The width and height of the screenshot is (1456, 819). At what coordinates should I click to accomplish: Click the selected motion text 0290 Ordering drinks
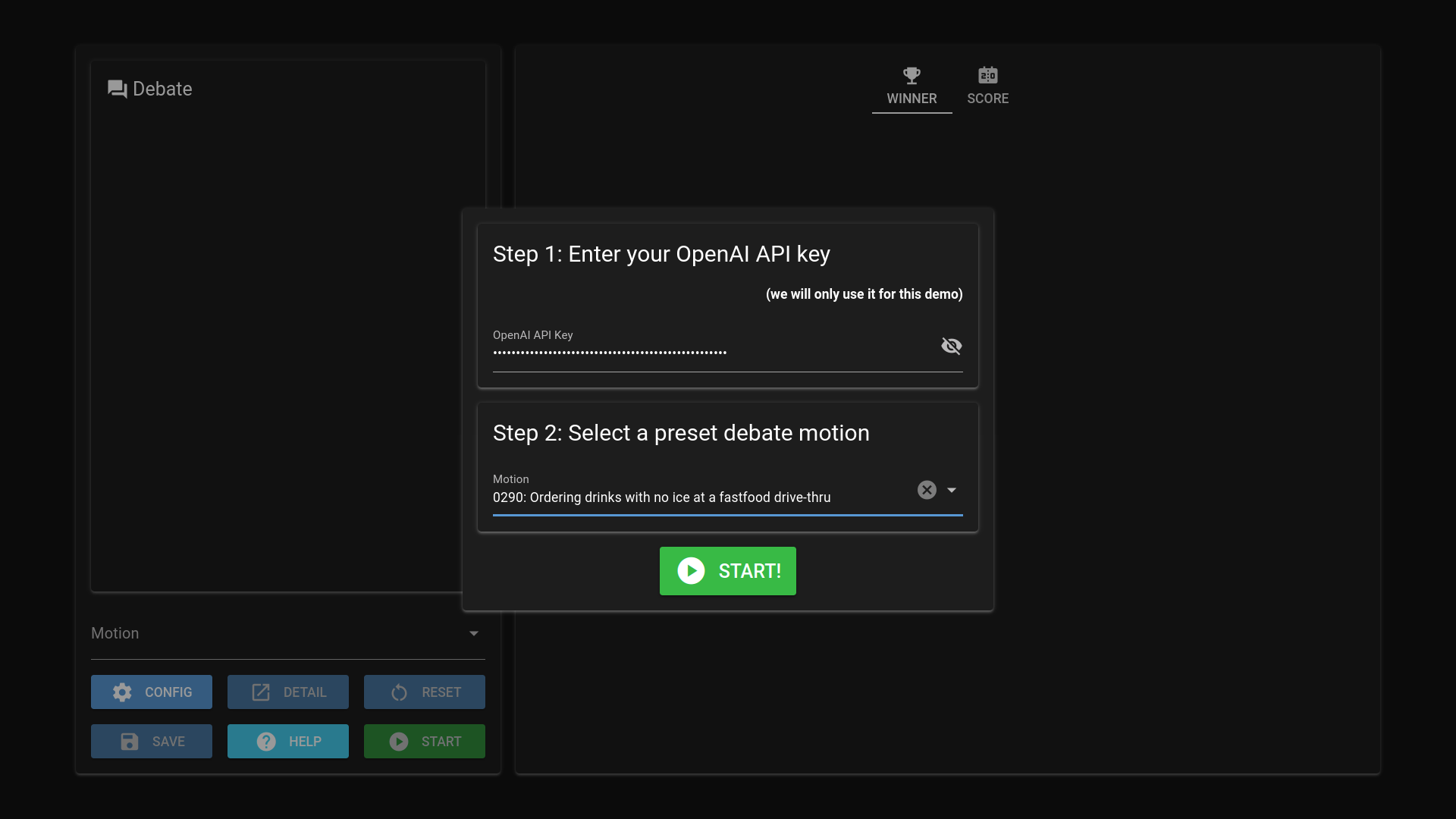(x=661, y=497)
